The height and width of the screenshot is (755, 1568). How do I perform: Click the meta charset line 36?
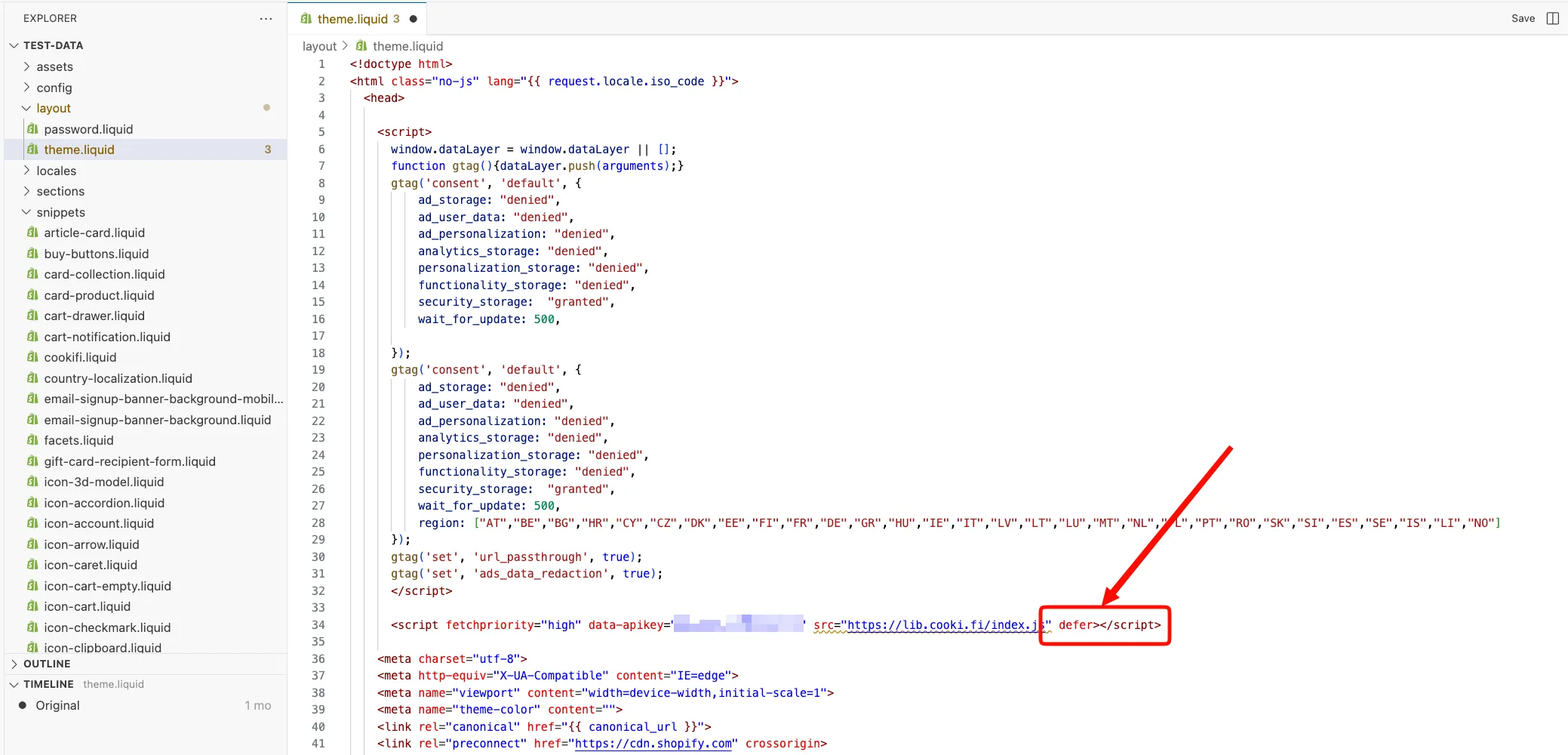tap(452, 659)
